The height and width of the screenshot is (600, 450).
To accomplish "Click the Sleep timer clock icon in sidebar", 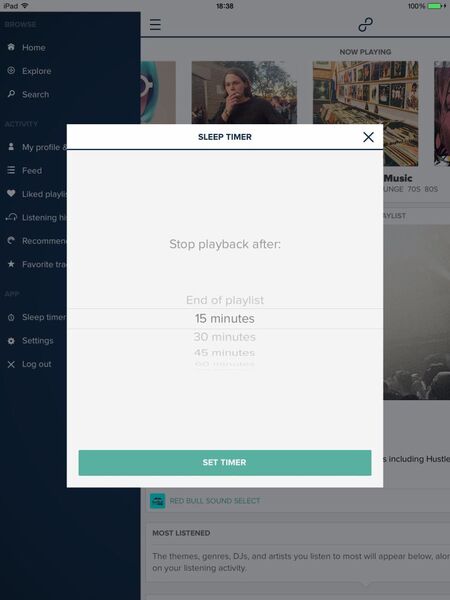I will click(11, 317).
